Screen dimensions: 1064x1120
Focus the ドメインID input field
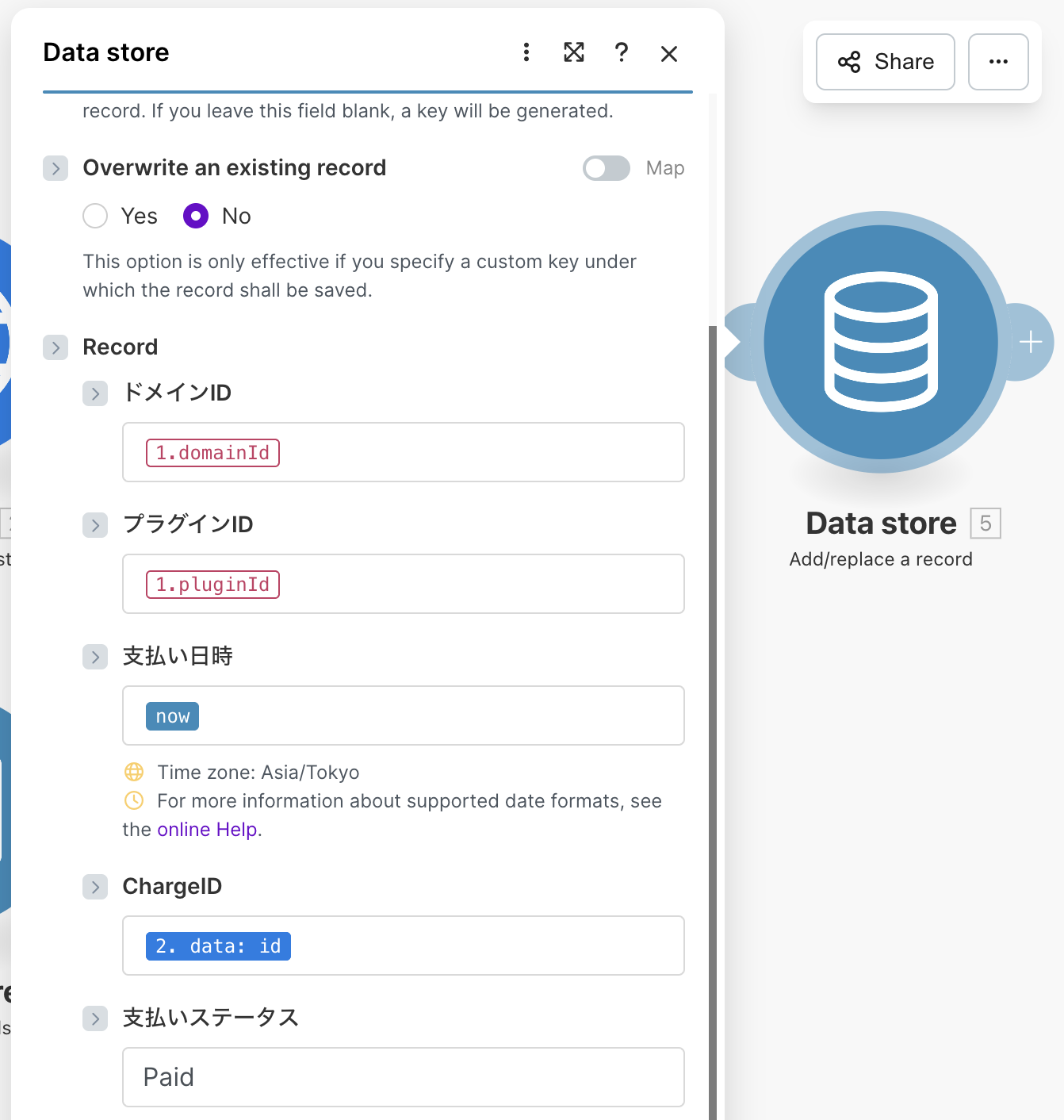coord(404,452)
